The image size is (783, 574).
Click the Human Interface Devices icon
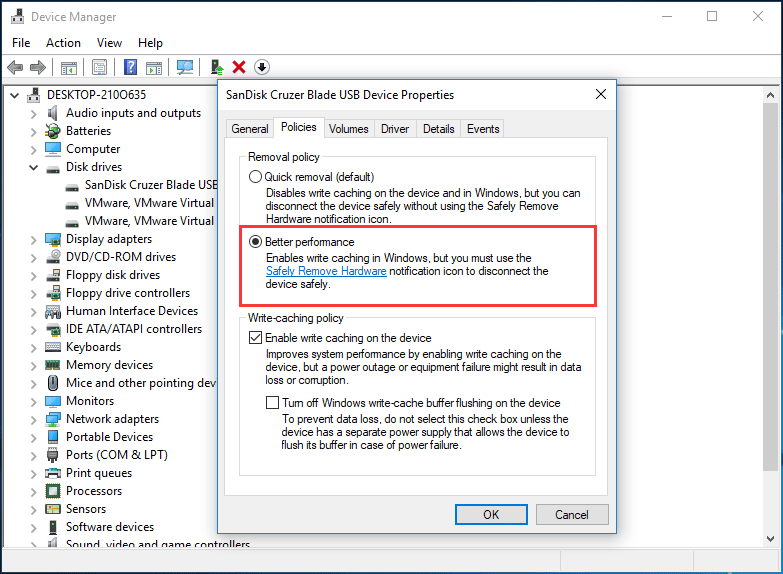pyautogui.click(x=53, y=311)
